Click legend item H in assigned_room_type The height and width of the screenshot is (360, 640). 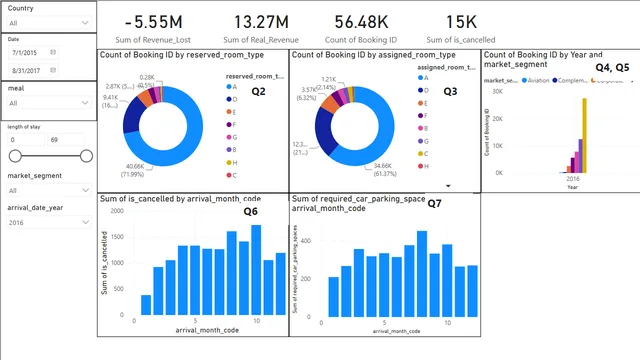pos(423,166)
